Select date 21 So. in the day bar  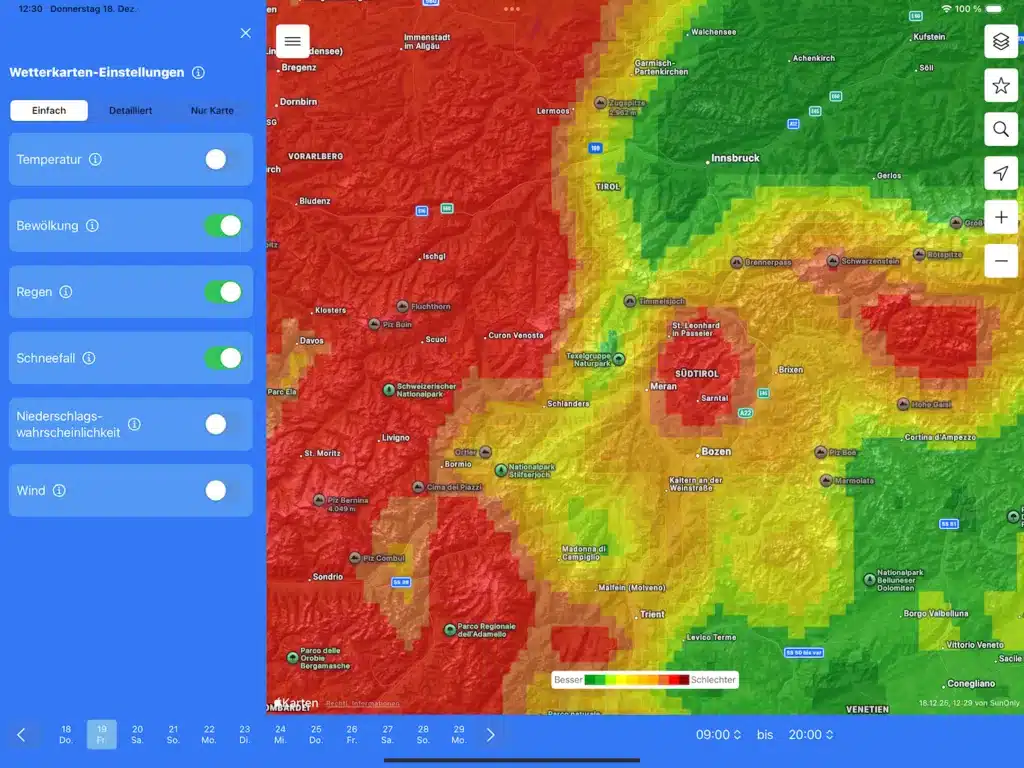coord(173,735)
